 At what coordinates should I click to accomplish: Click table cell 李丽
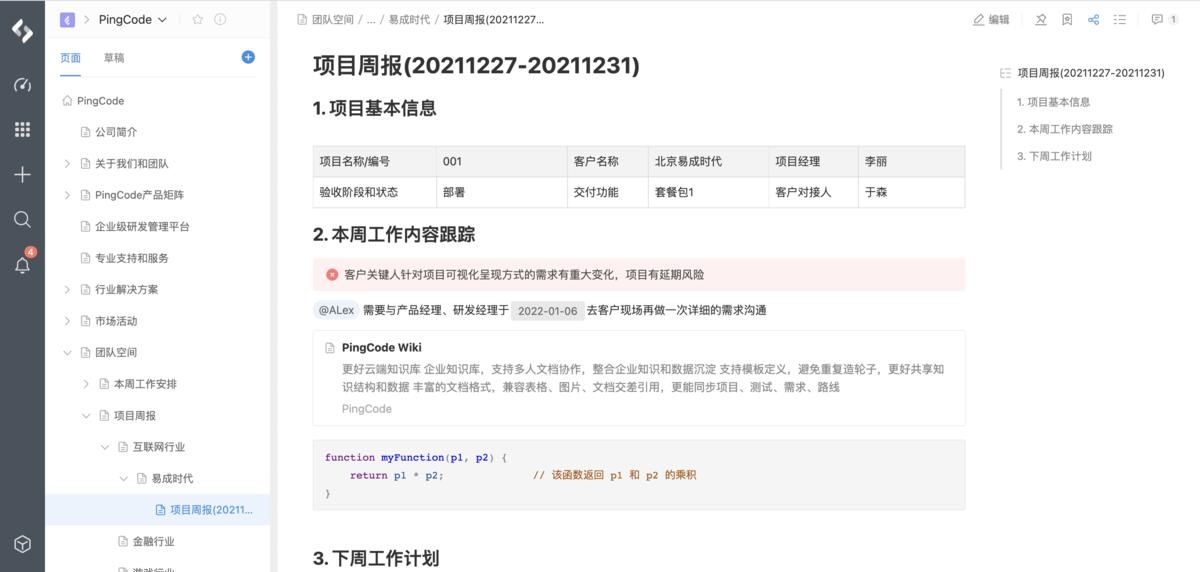(911, 161)
